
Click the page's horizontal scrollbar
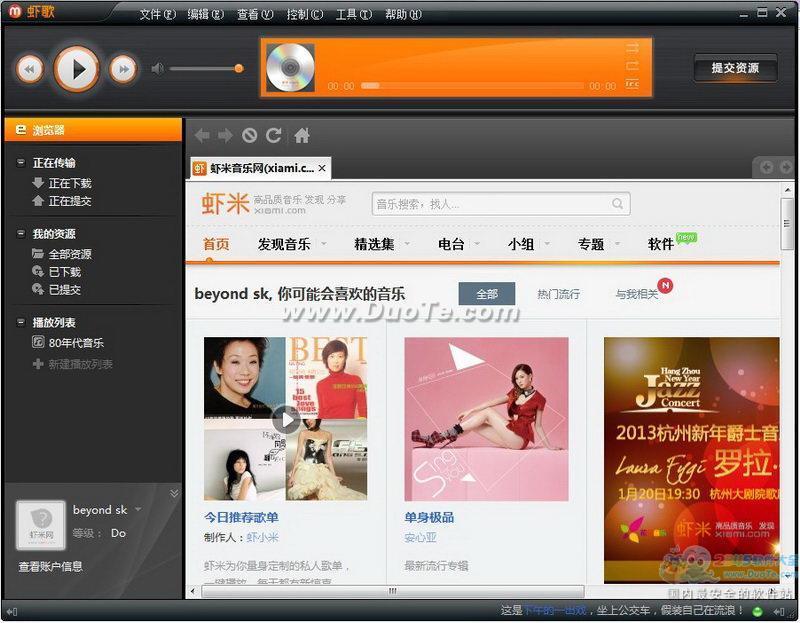coord(393,591)
